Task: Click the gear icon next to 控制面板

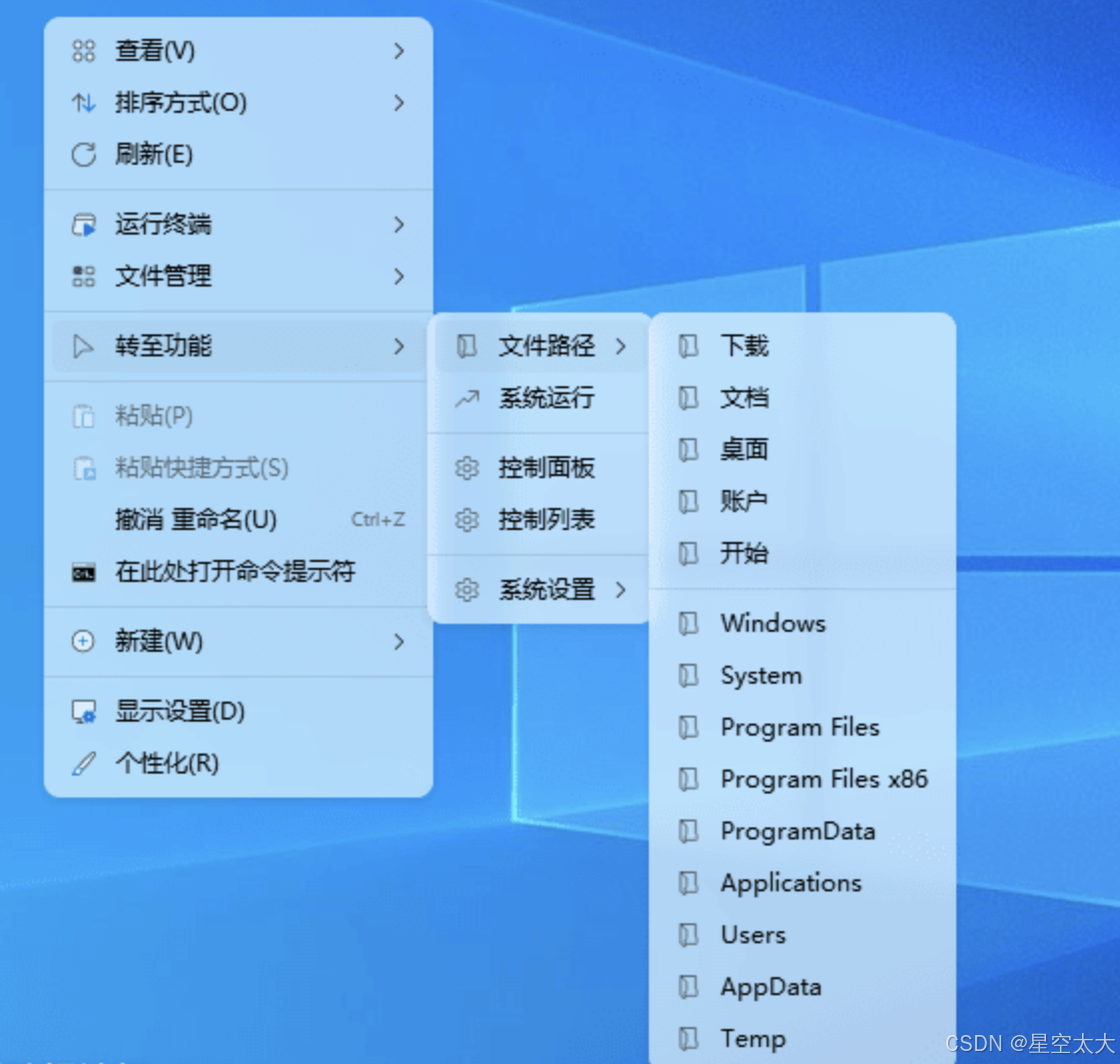Action: [x=467, y=467]
